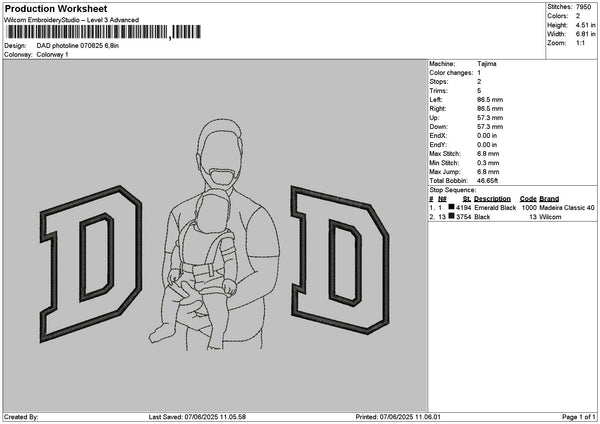This screenshot has width=600, height=424.
Task: Select the Min Stitch value 0.3 mm
Action: 488,163
